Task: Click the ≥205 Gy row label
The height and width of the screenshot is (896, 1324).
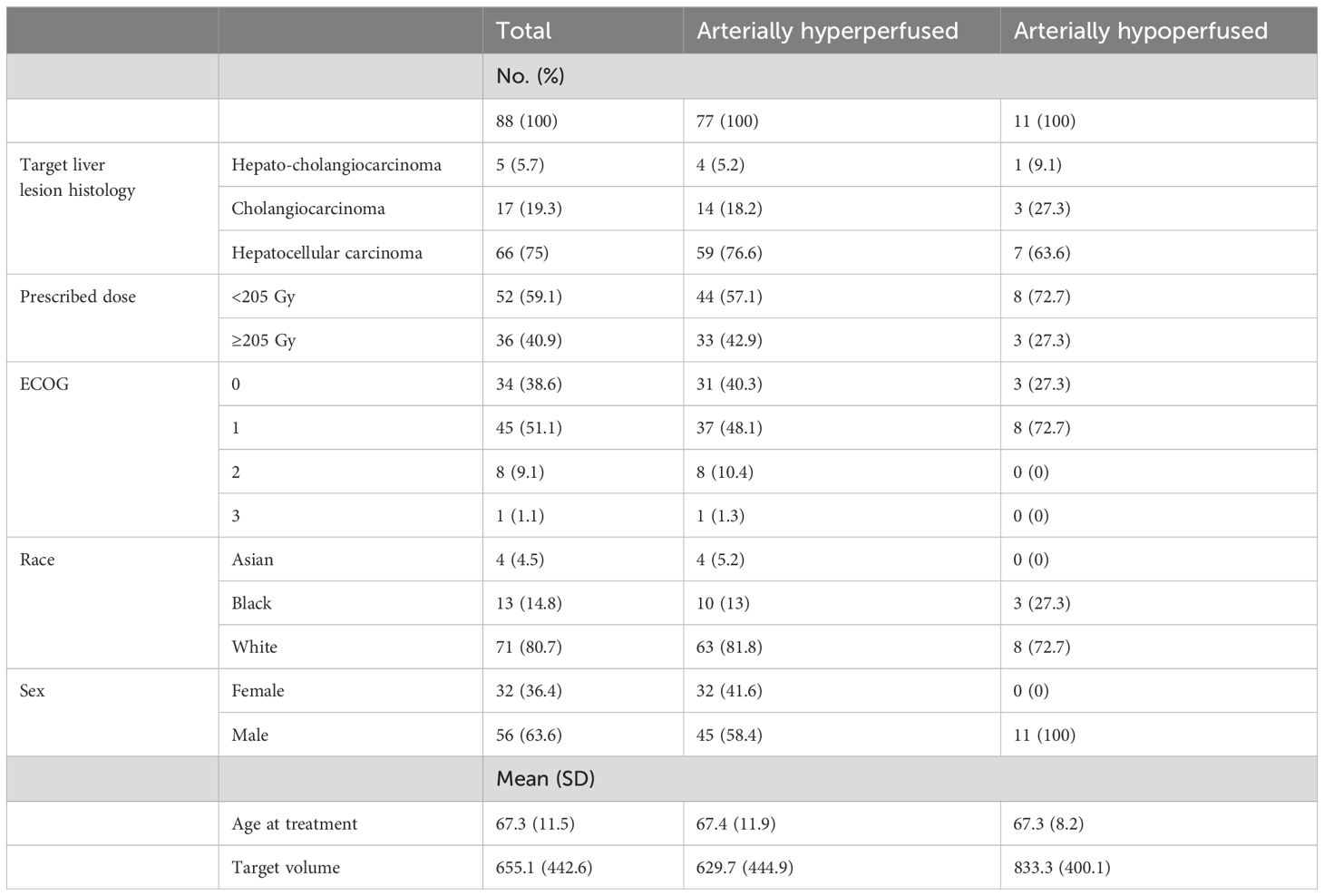Action: coord(264,340)
